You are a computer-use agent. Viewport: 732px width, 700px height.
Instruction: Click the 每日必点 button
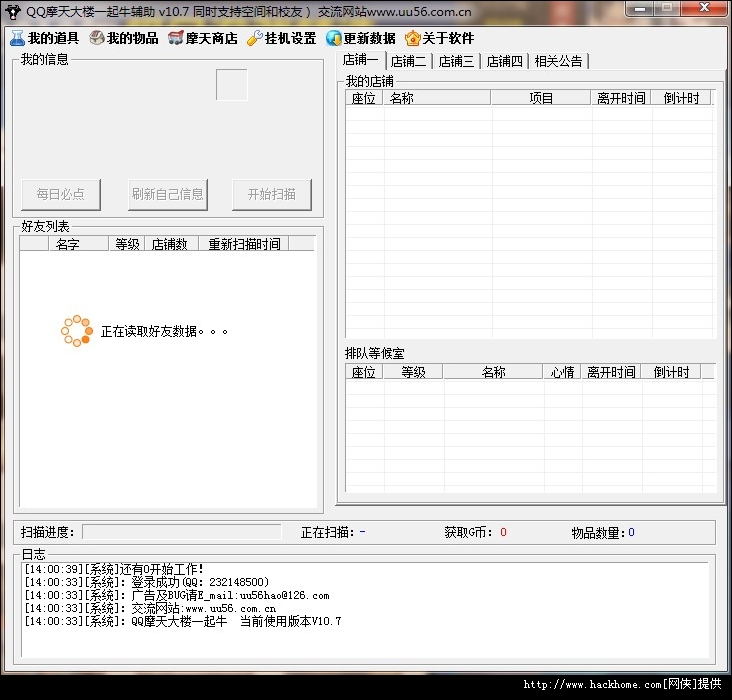coord(61,194)
